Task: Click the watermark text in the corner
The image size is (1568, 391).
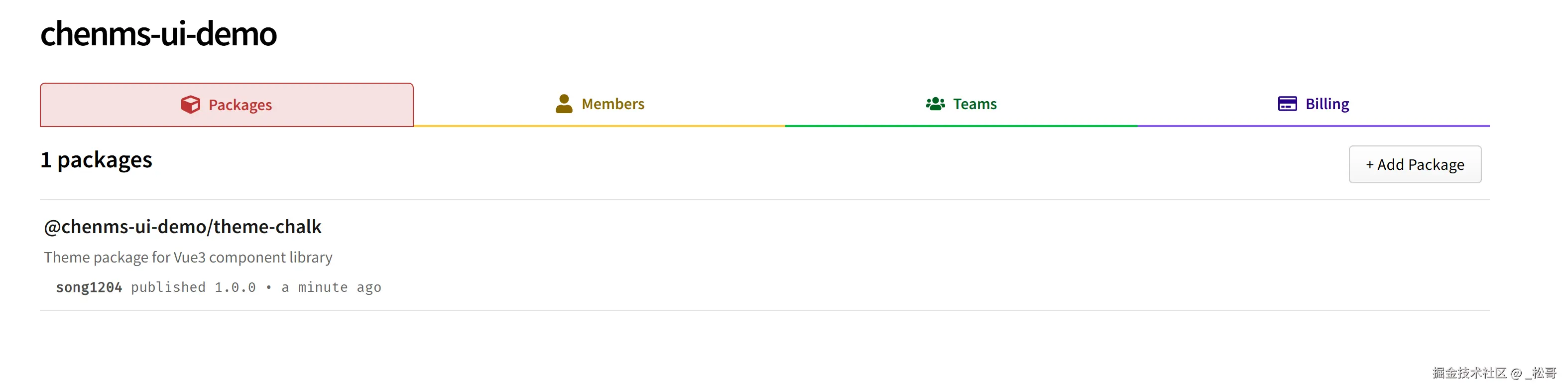Action: tap(1493, 373)
